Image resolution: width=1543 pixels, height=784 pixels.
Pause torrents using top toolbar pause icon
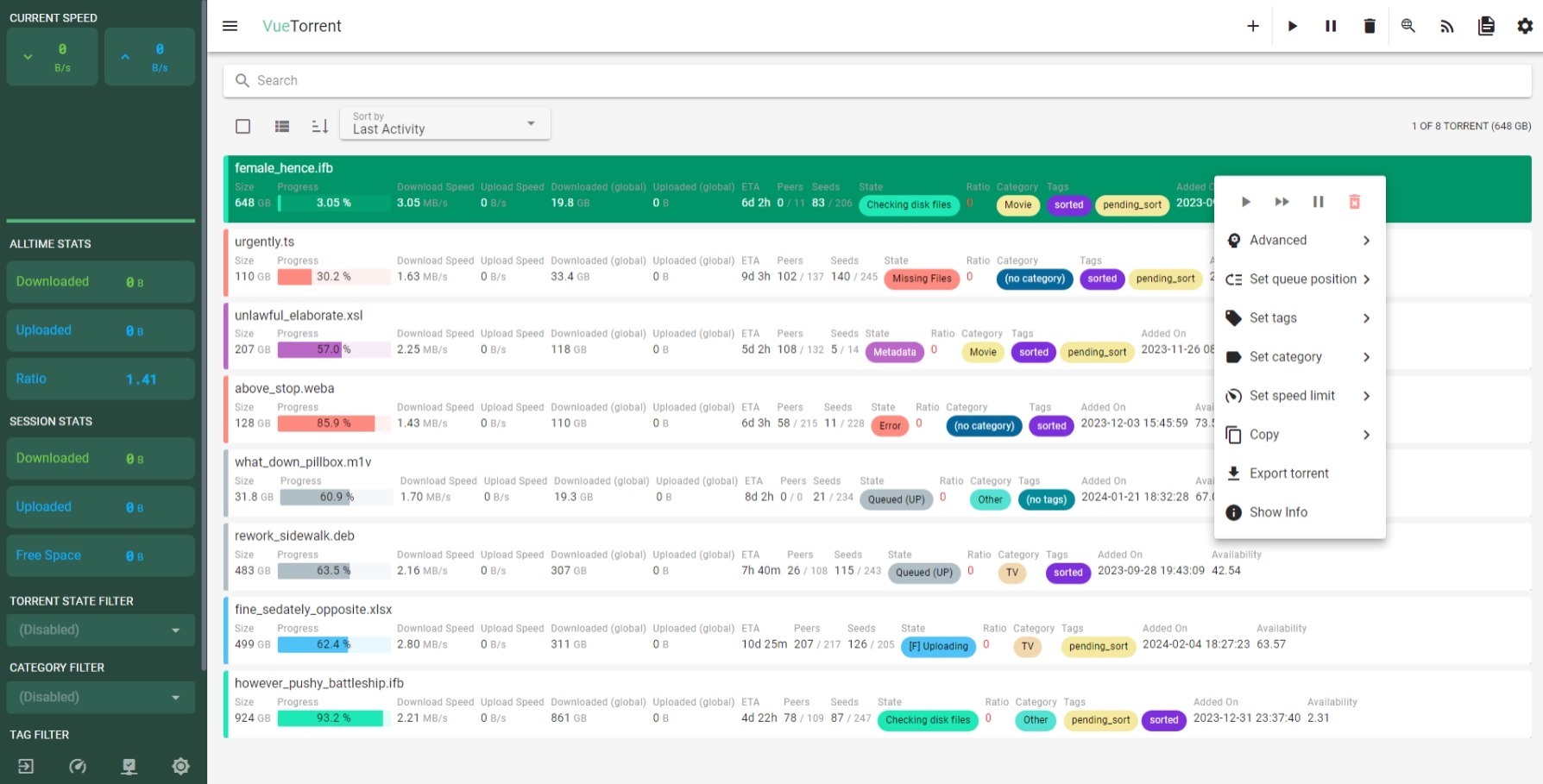click(1331, 26)
